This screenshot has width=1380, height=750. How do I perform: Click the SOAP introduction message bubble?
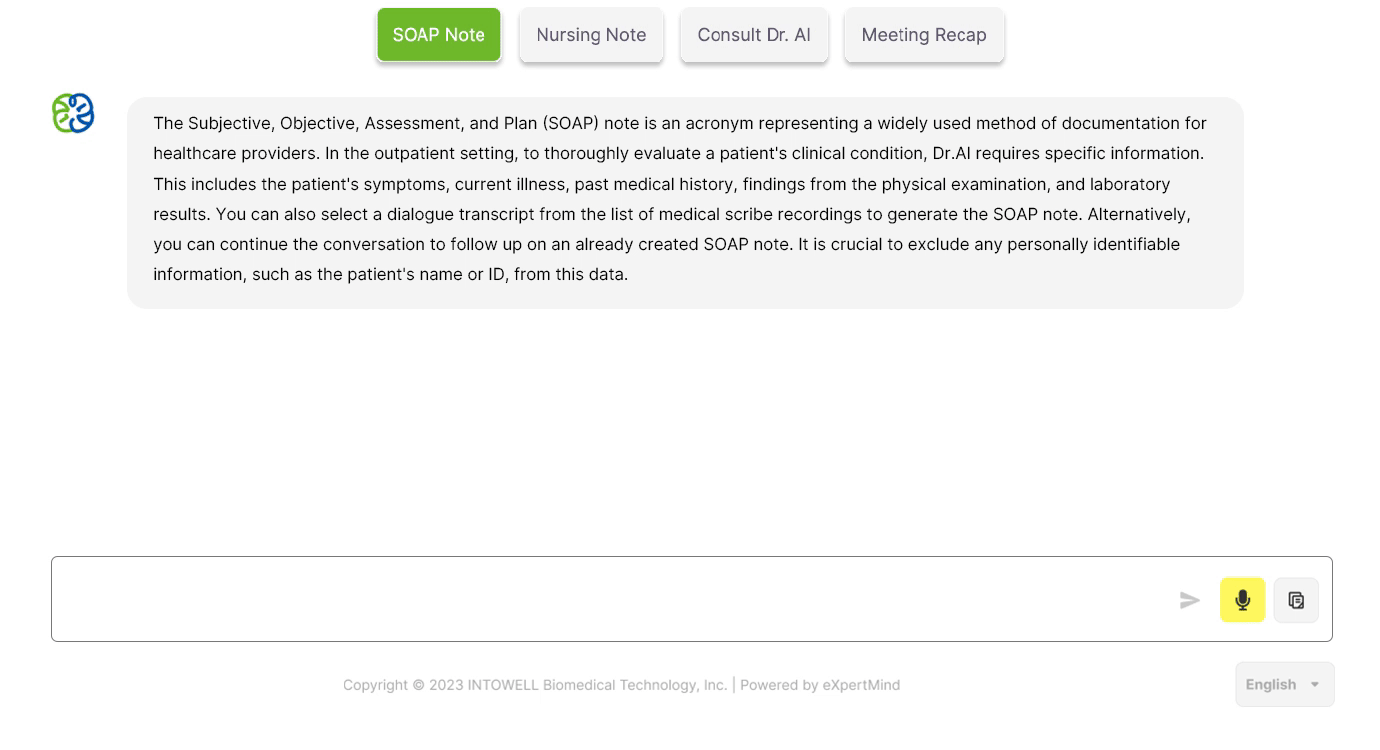pos(685,203)
